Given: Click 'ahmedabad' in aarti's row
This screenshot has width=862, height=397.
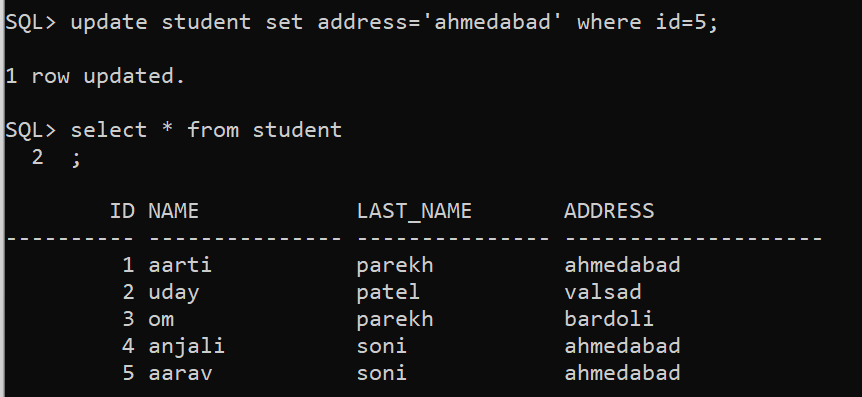Looking at the screenshot, I should click(x=622, y=265).
